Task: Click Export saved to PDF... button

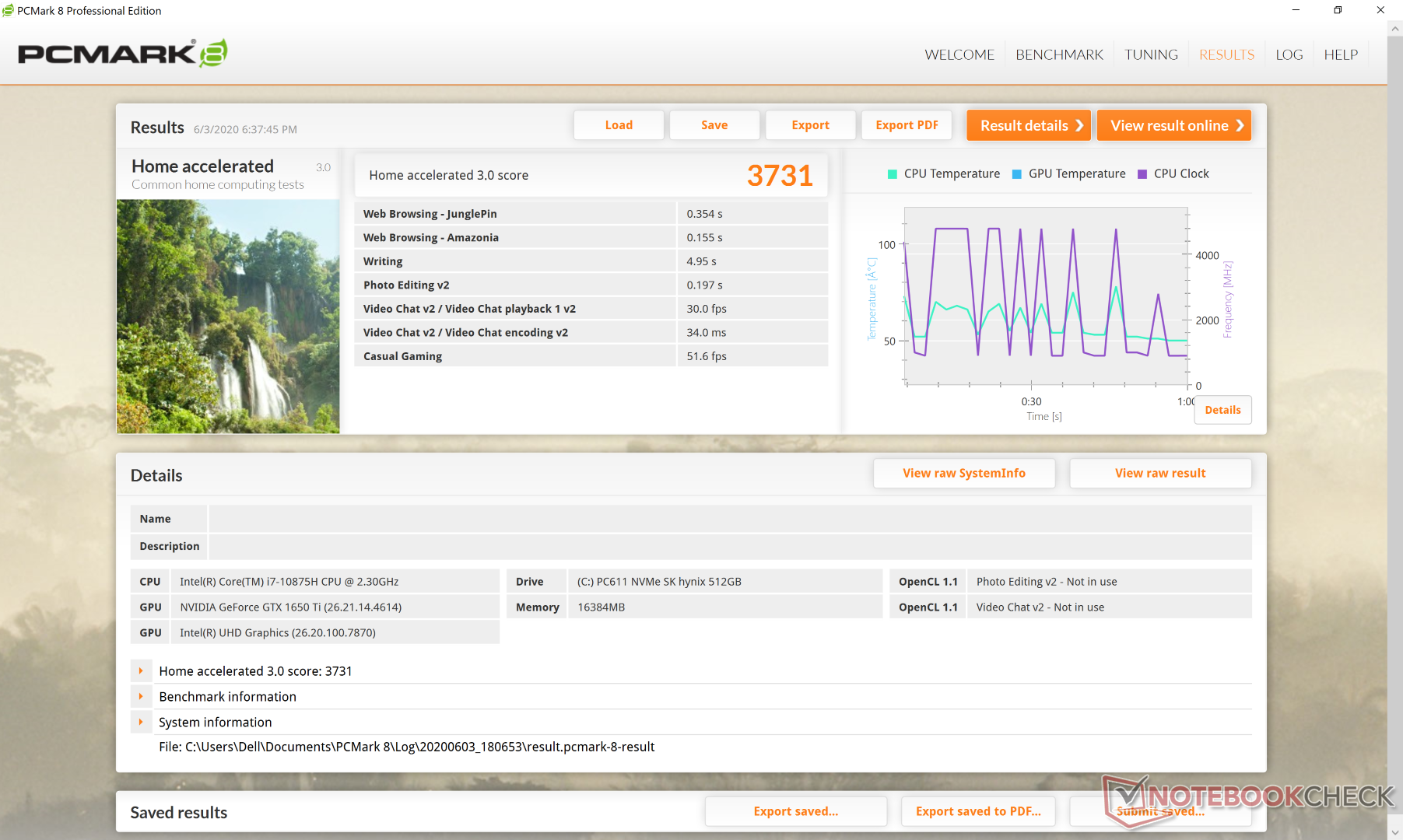Action: [x=978, y=811]
